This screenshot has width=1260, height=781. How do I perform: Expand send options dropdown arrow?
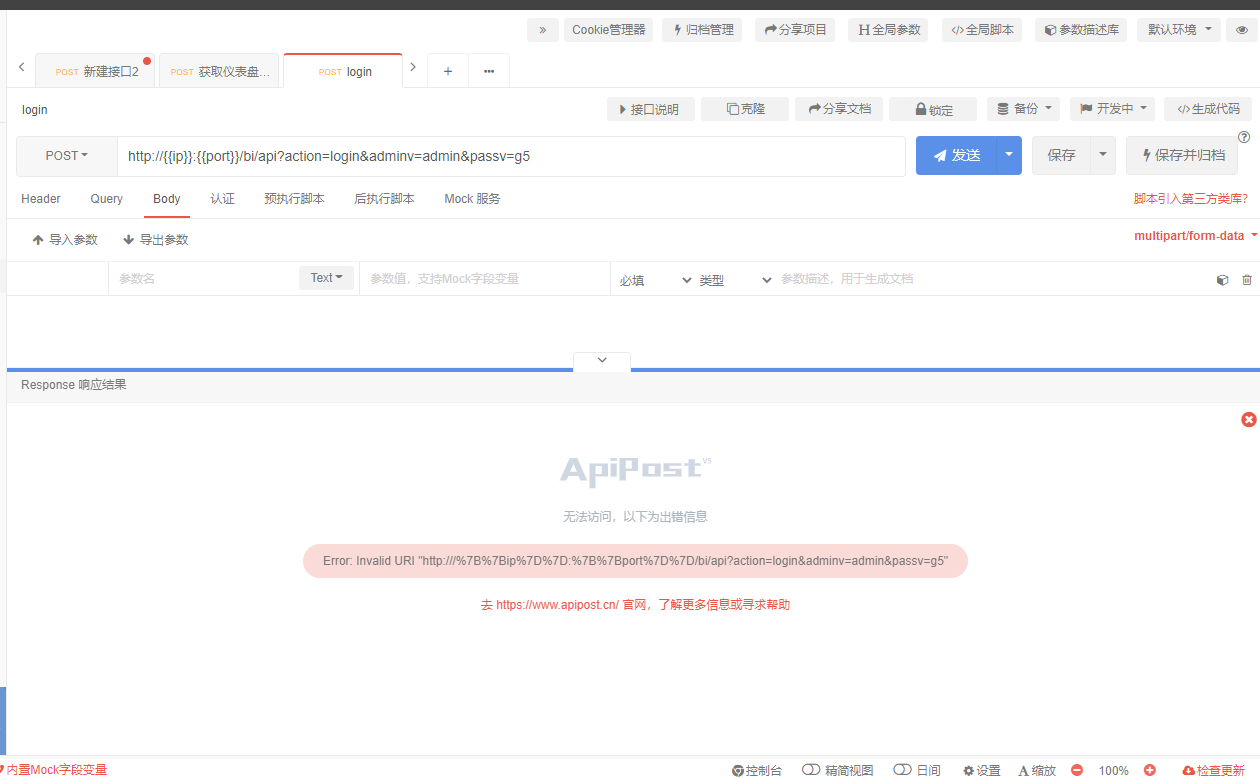[1009, 156]
